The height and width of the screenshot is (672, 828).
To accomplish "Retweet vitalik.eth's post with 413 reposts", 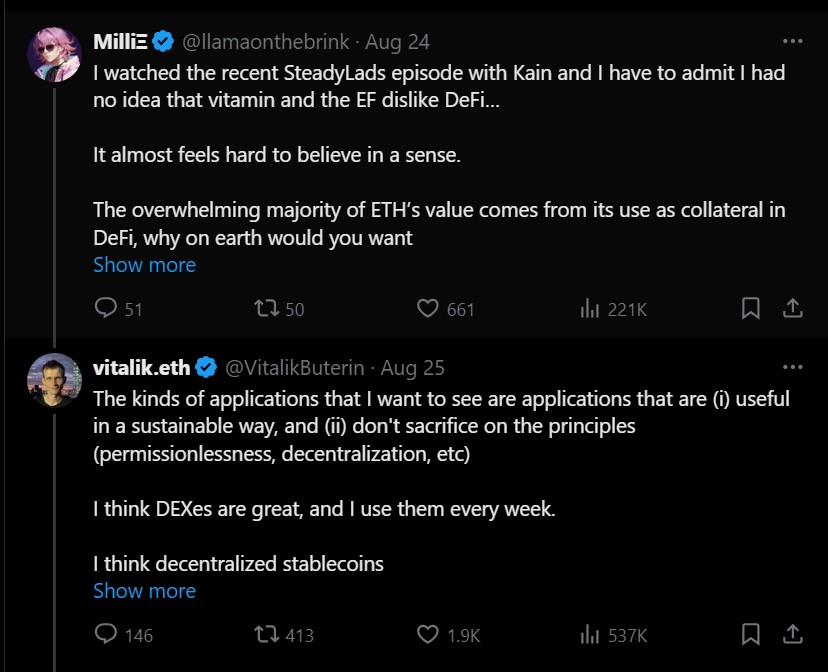I will [x=267, y=634].
